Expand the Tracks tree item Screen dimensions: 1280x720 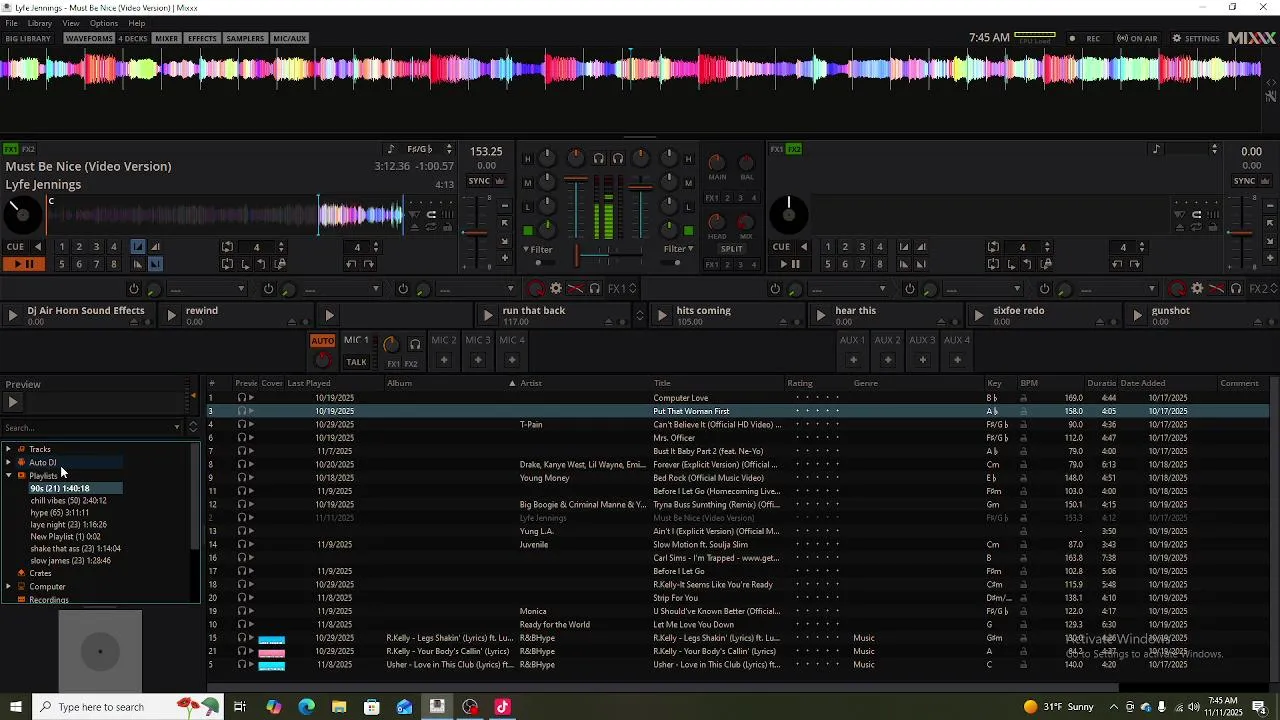pos(9,449)
